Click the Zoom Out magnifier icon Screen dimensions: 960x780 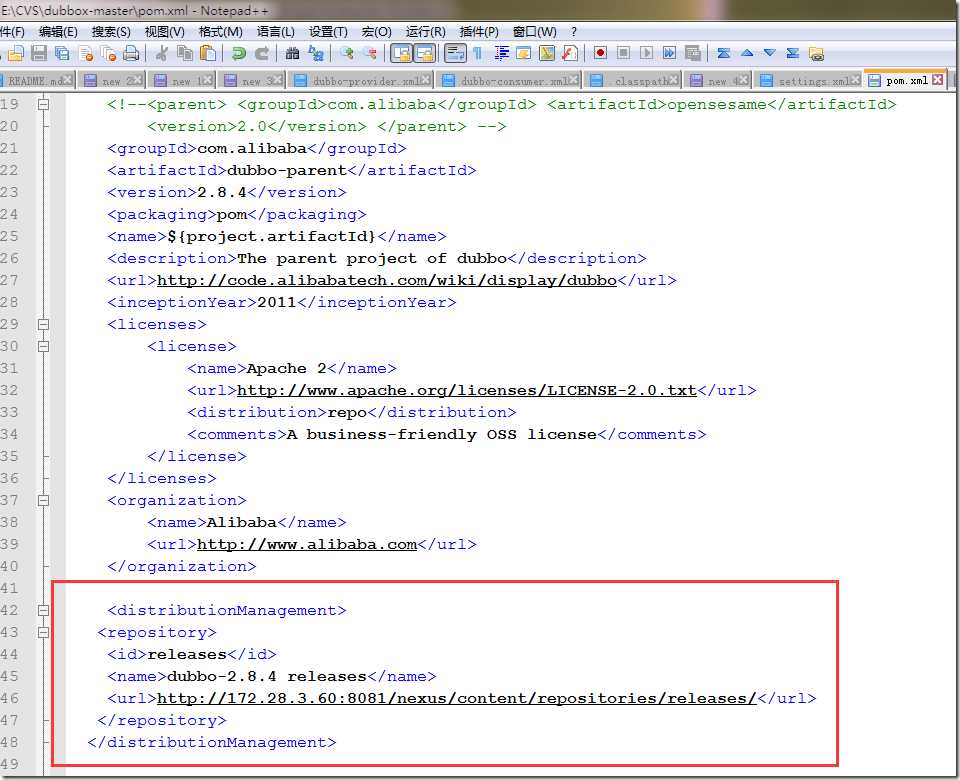click(x=370, y=54)
